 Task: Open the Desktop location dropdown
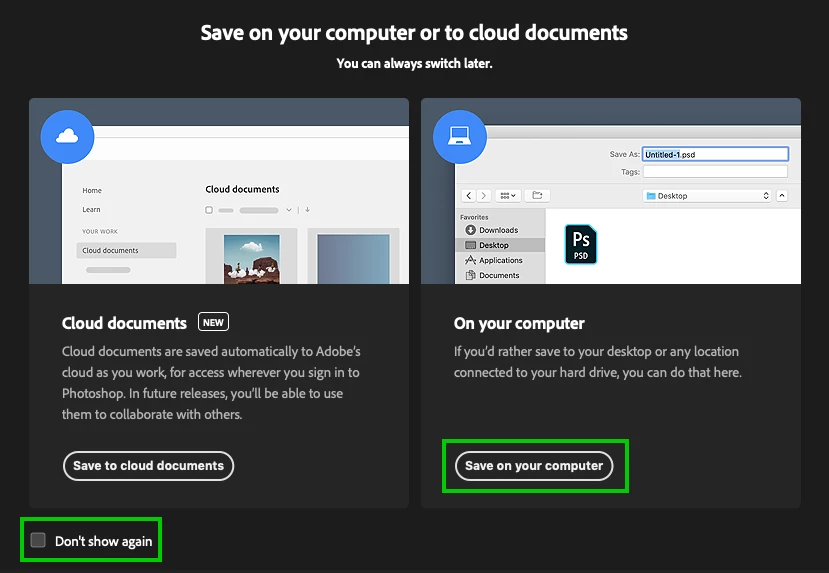click(x=707, y=196)
